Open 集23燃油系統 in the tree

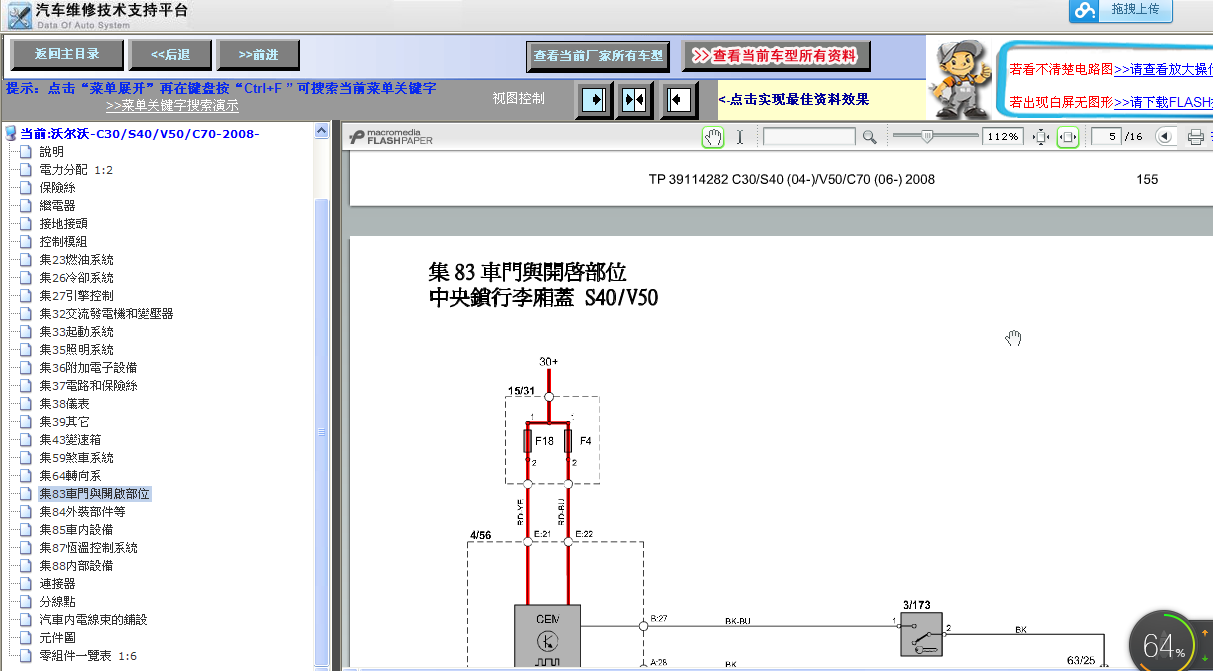(x=76, y=260)
